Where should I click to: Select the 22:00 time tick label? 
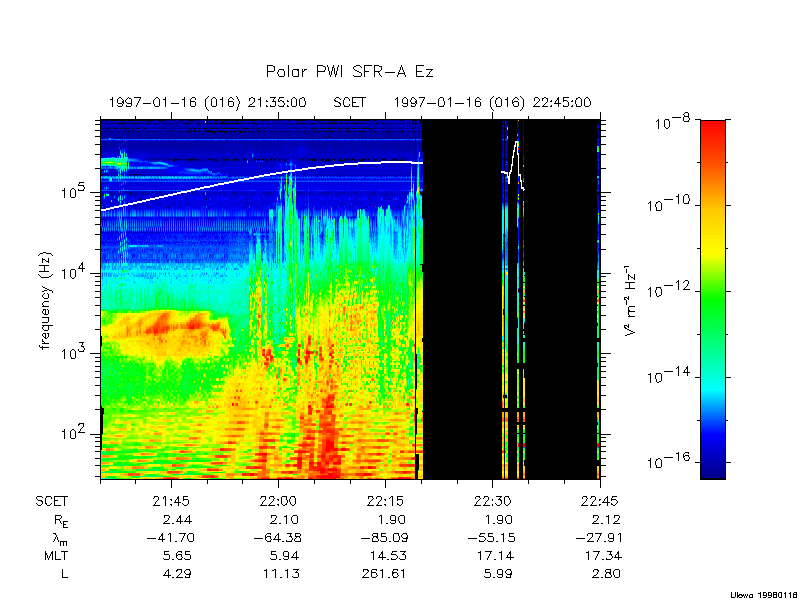(277, 500)
